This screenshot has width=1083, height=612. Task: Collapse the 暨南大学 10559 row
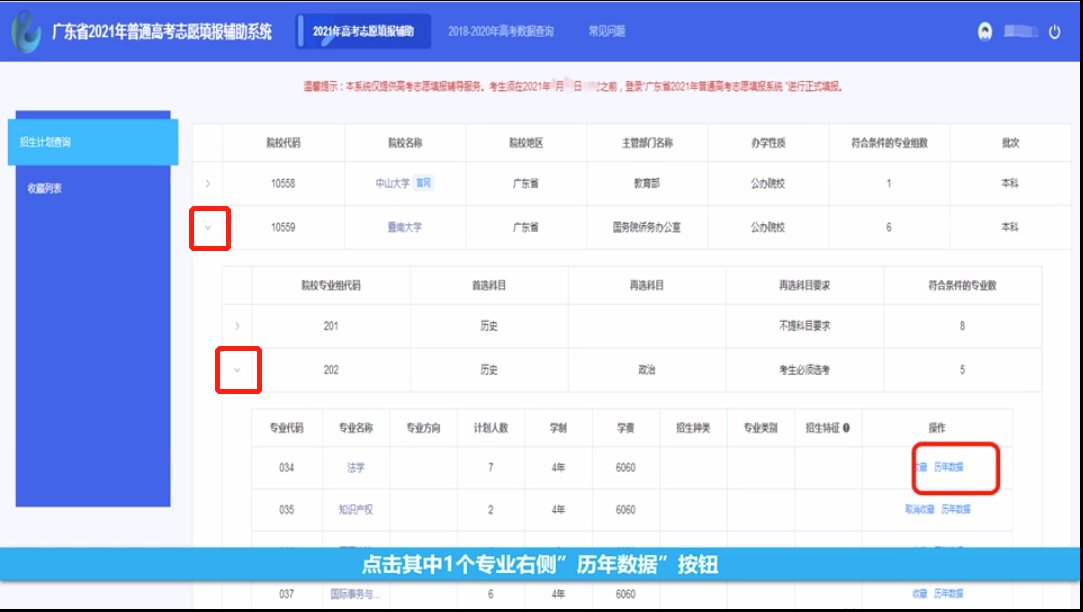coord(208,228)
